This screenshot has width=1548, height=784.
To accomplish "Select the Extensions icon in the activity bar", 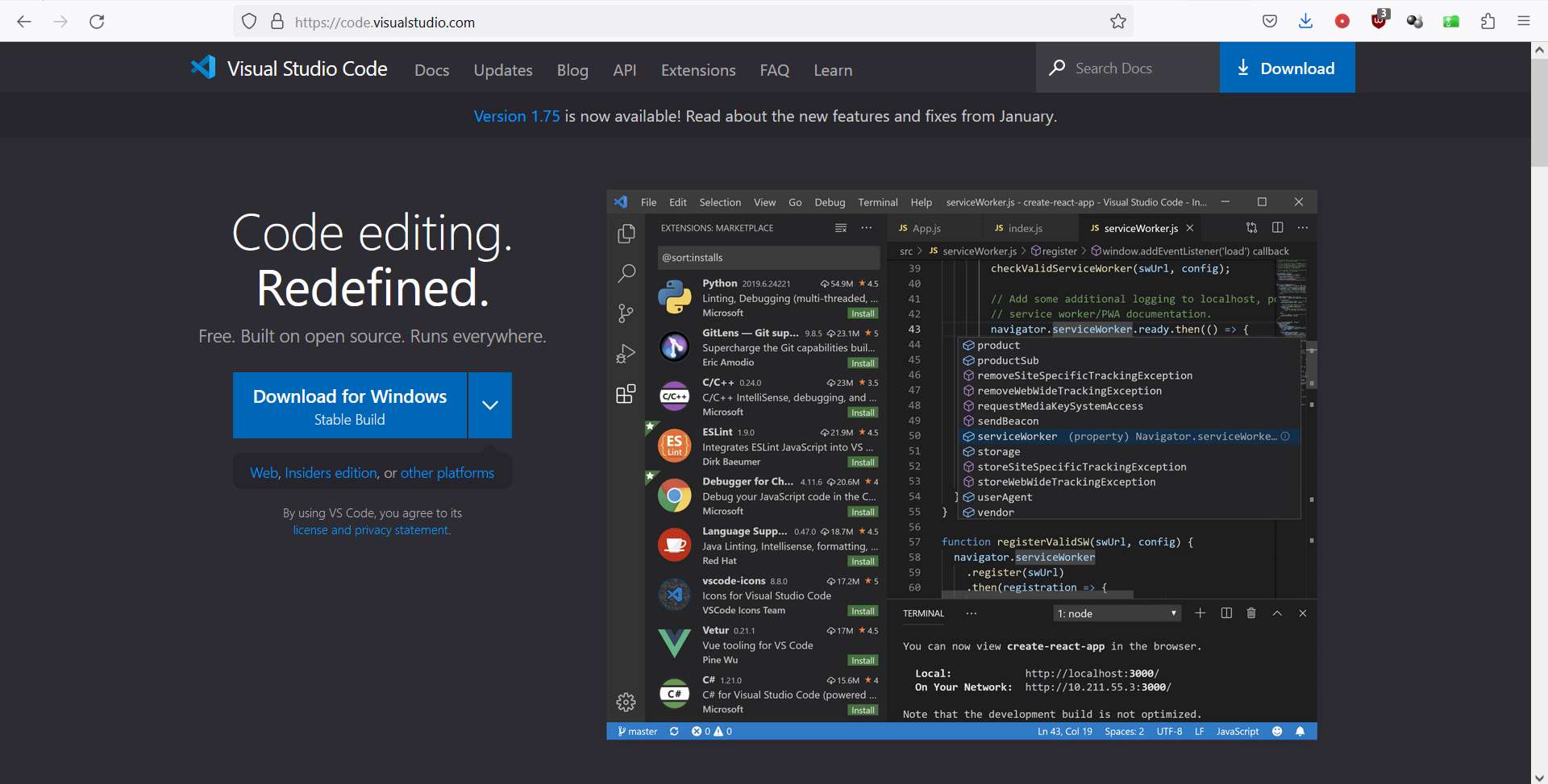I will click(626, 394).
